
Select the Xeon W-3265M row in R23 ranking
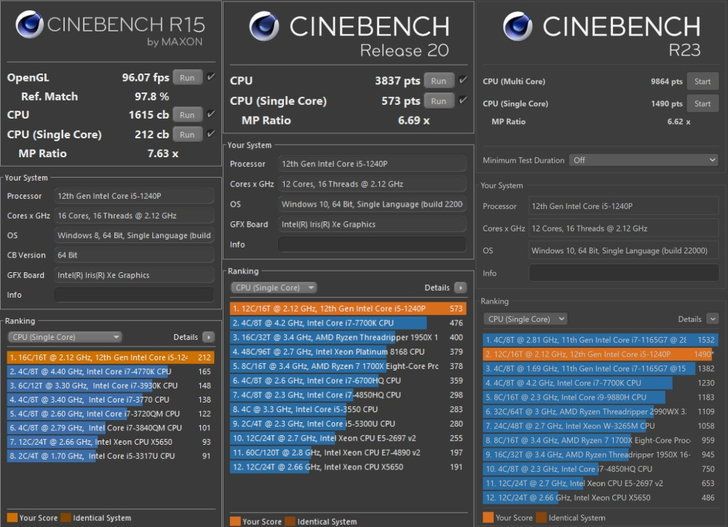click(x=600, y=426)
